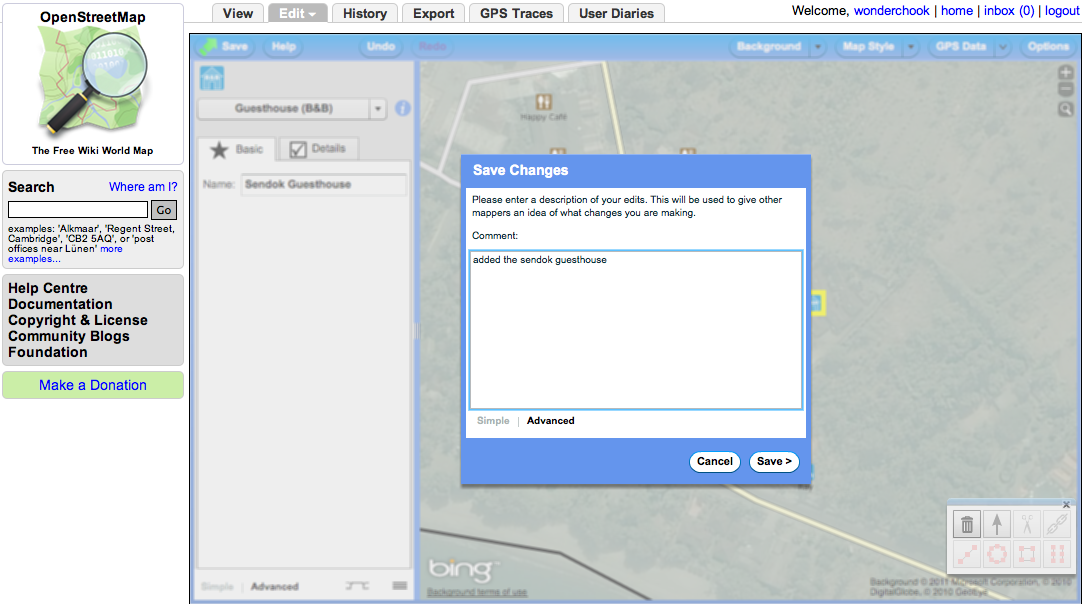Open the Help Centre link

pos(48,289)
